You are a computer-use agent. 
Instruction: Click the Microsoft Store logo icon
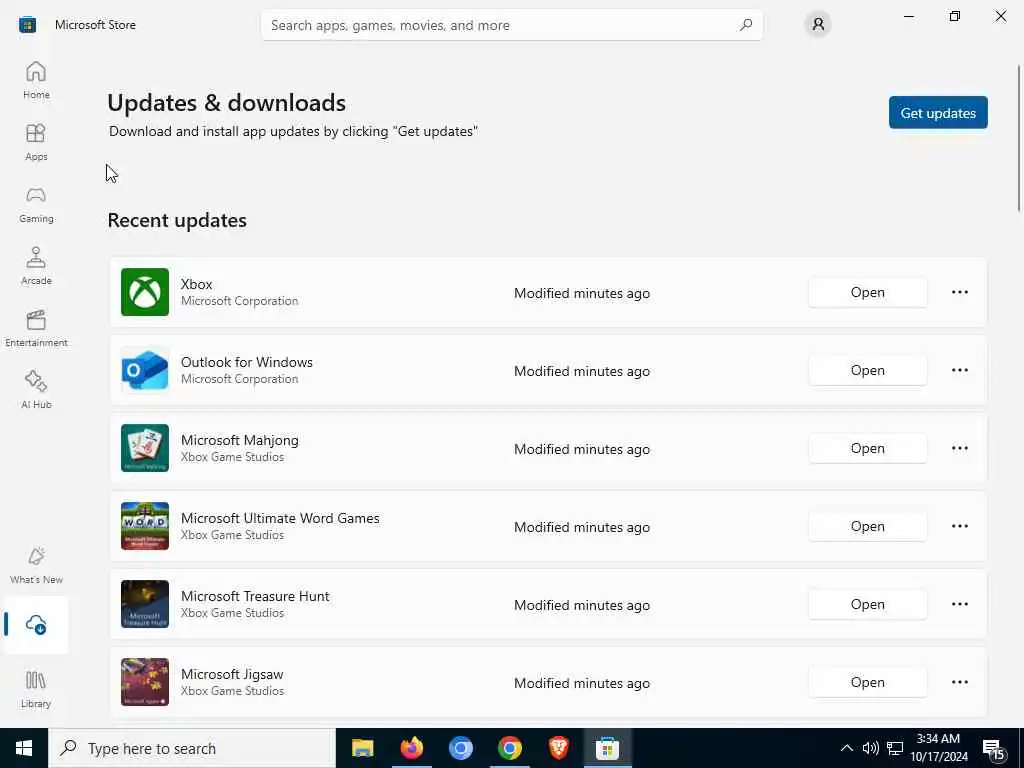pyautogui.click(x=27, y=25)
